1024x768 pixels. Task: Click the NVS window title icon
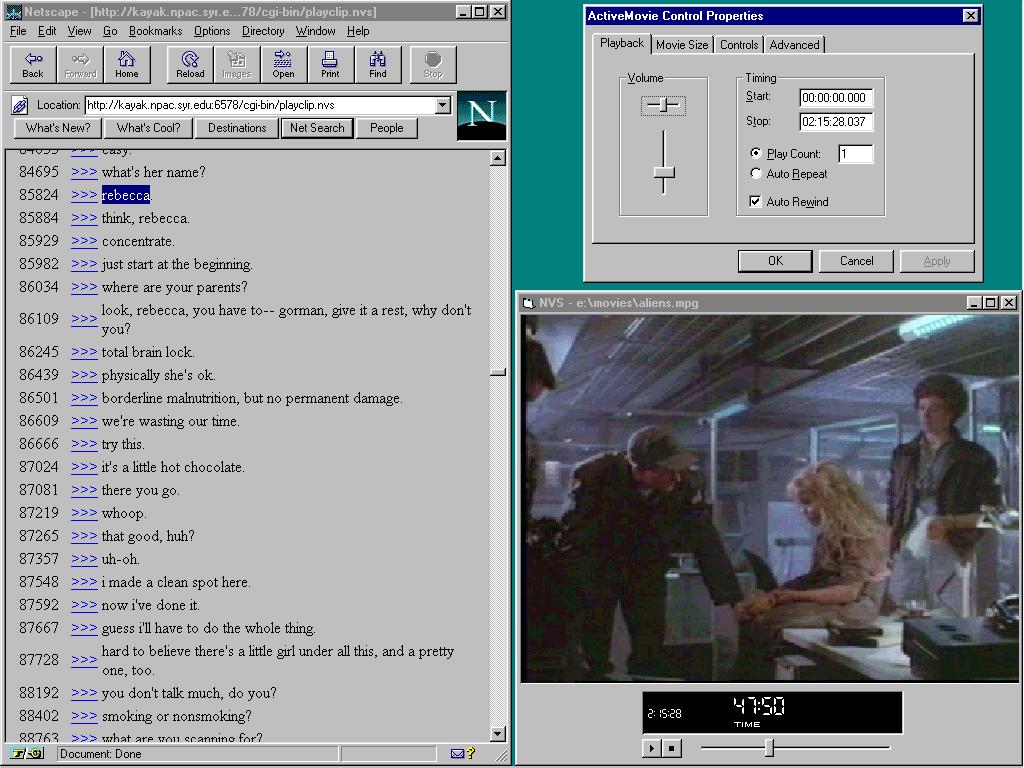[529, 303]
